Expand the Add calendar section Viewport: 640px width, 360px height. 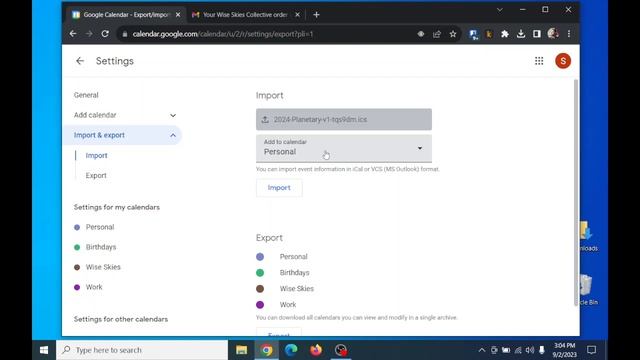pos(124,115)
